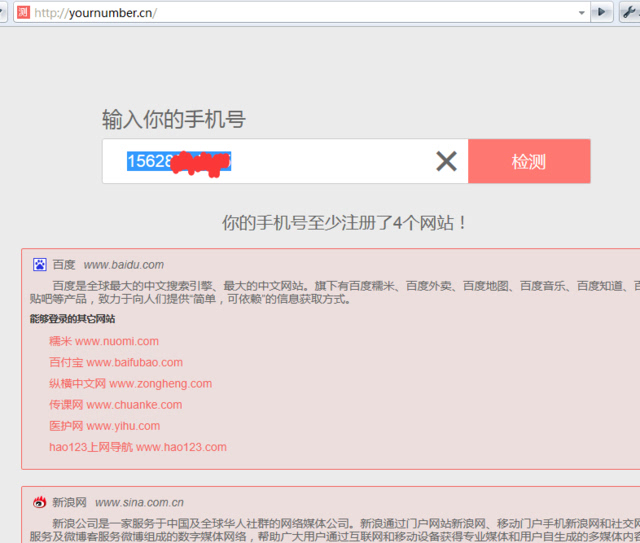This screenshot has height=543, width=640.
Task: Click the 能够登录的其它网站 label
Action: point(72,319)
